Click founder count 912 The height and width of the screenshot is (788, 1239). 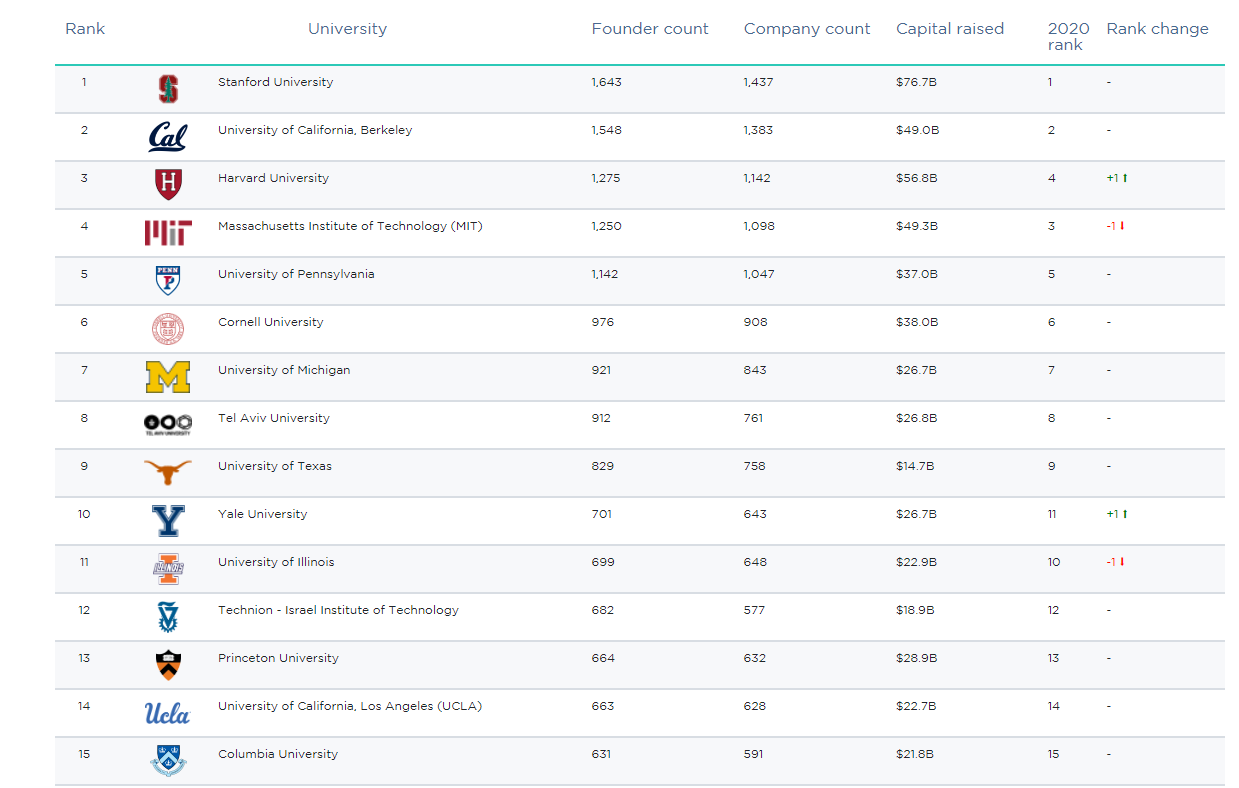coord(601,418)
